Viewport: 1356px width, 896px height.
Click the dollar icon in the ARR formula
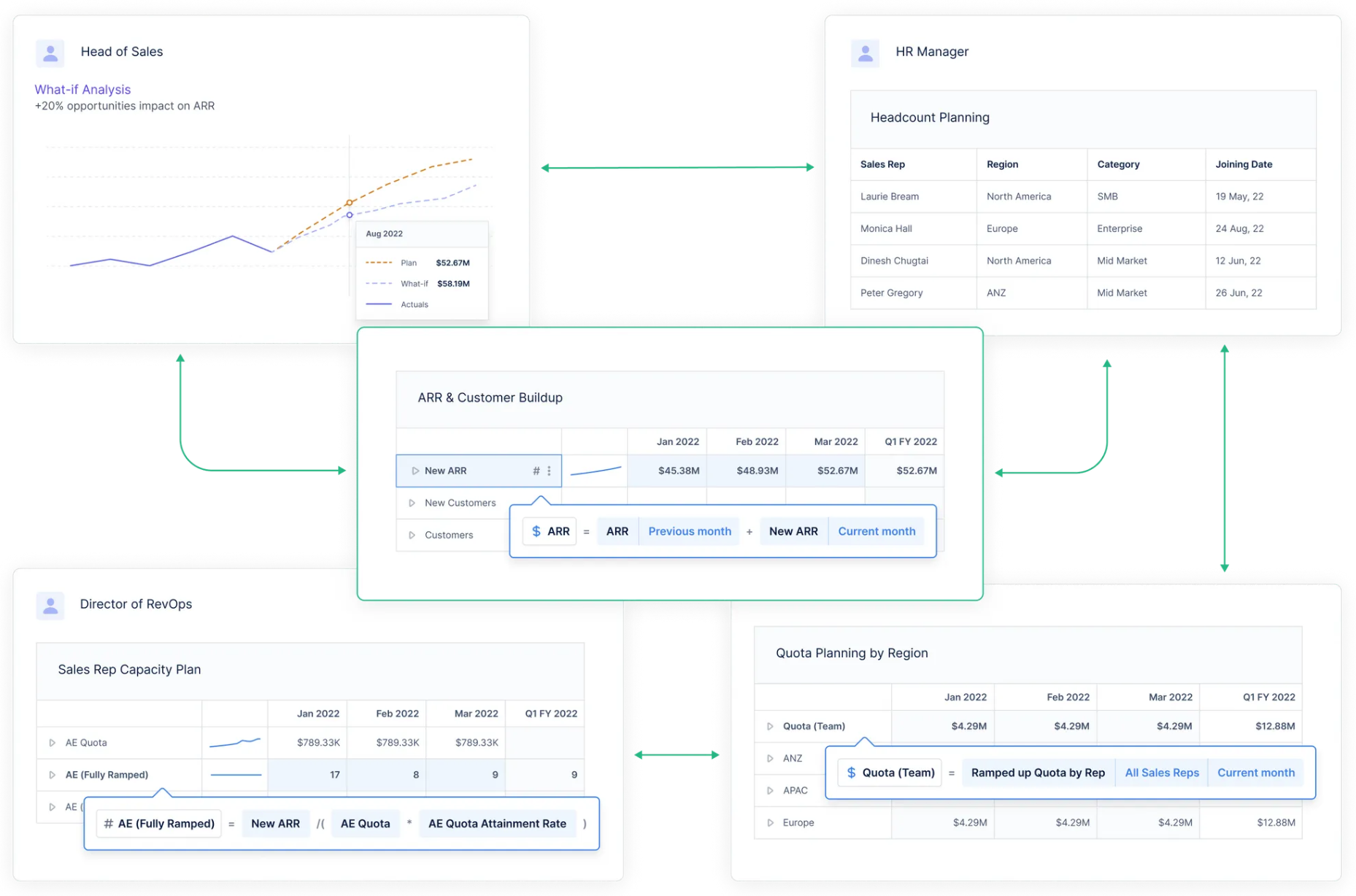(x=536, y=531)
